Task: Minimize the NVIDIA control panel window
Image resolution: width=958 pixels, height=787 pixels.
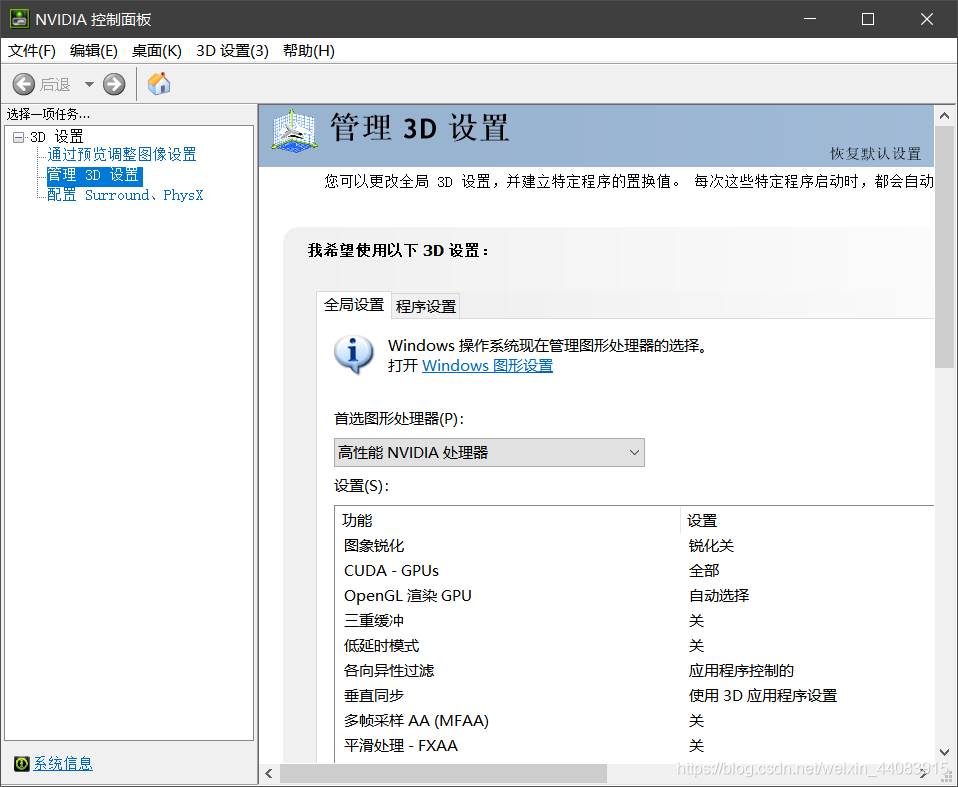Action: pyautogui.click(x=810, y=19)
